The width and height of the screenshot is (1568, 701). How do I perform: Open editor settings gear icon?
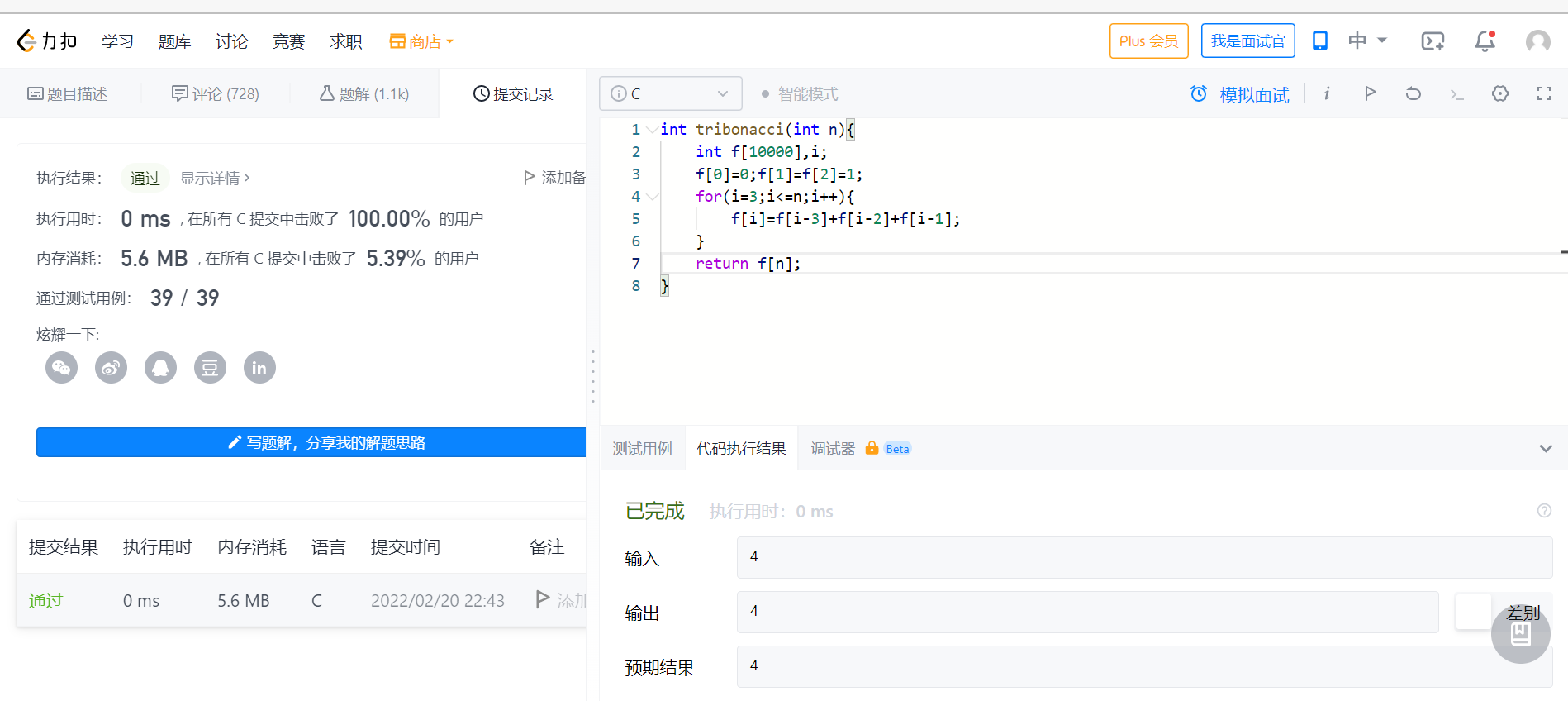coord(1500,93)
